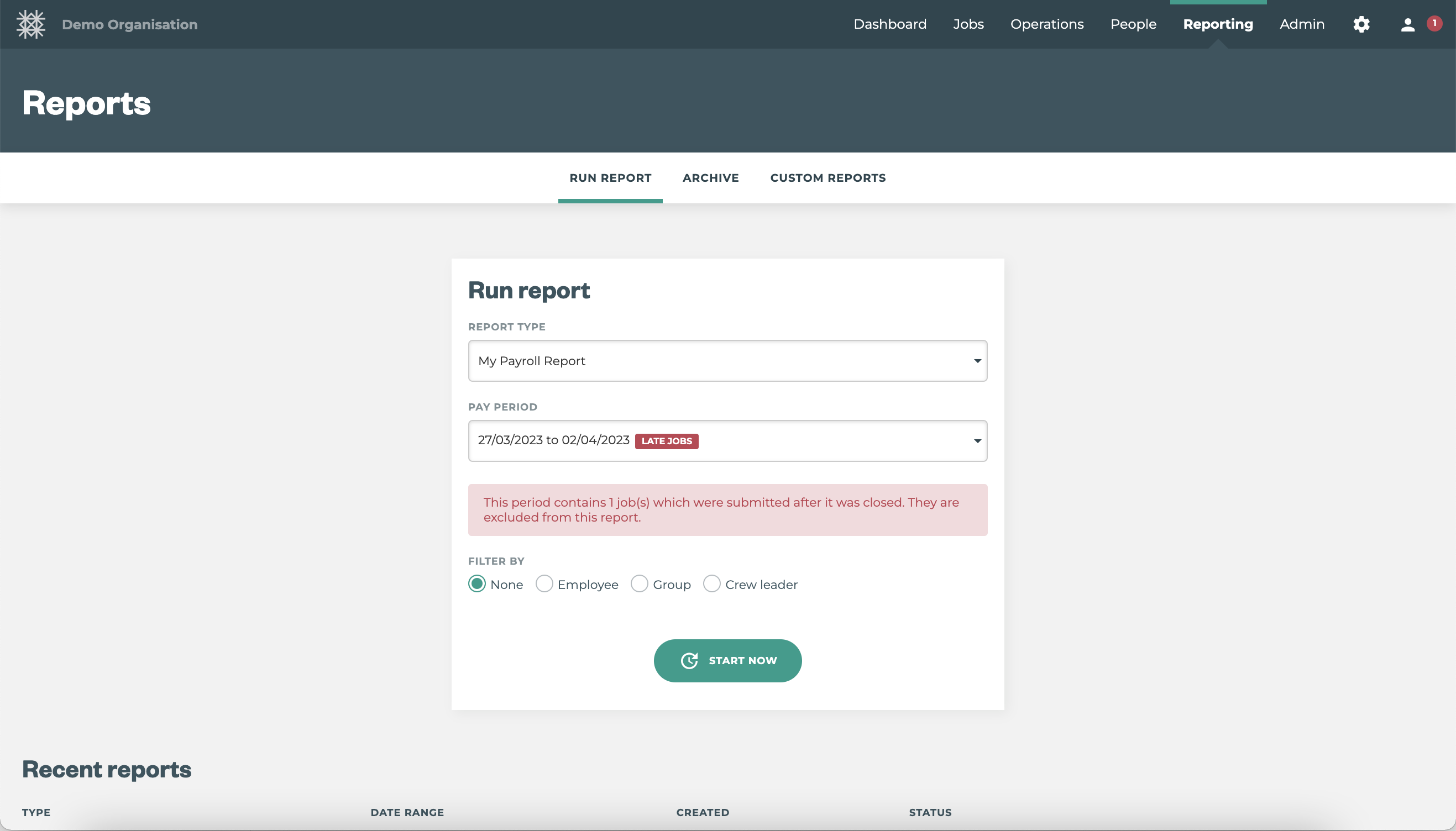
Task: Open the Operations menu item
Action: pos(1046,24)
